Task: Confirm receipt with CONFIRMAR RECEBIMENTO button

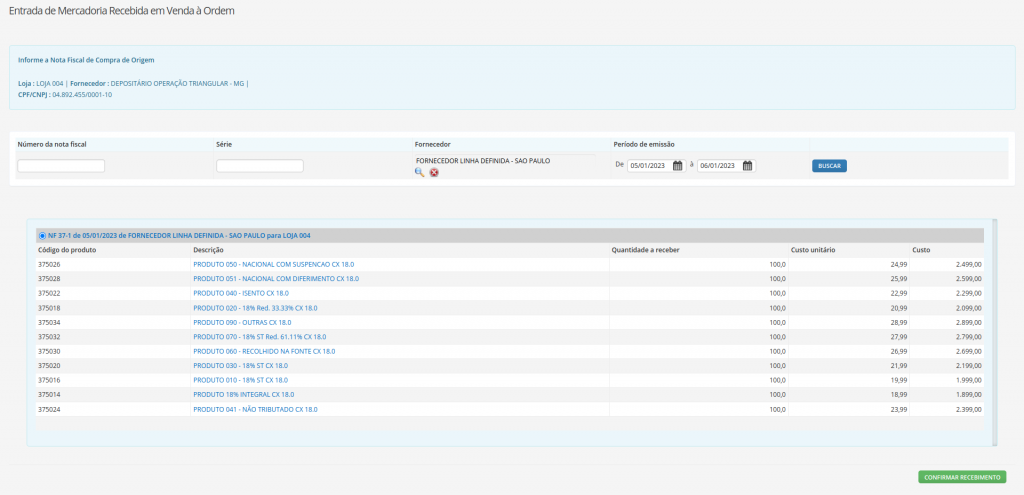Action: 962,477
